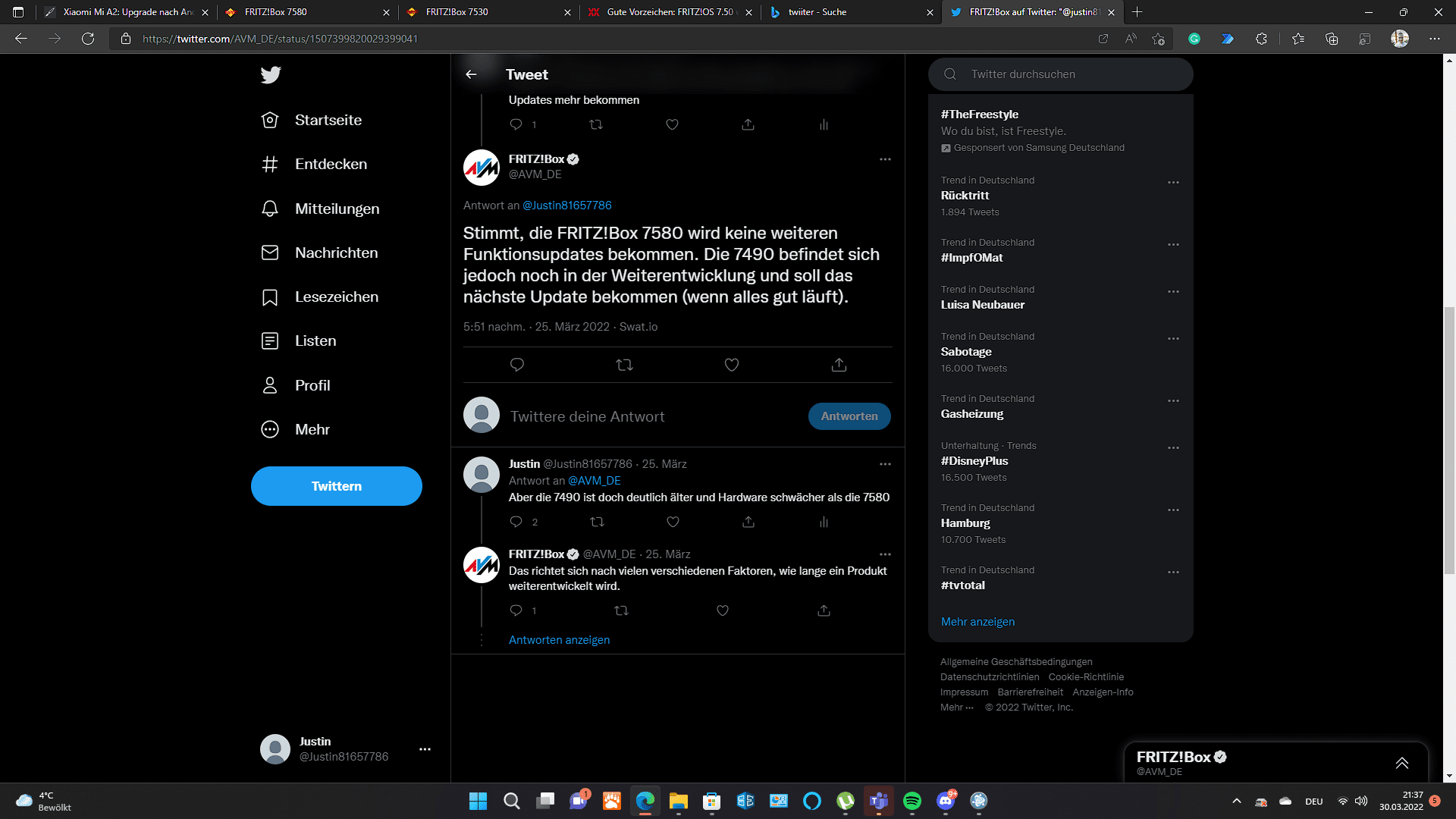1456x819 pixels.
Task: Open account menu for Justin at bottom
Action: click(x=425, y=749)
